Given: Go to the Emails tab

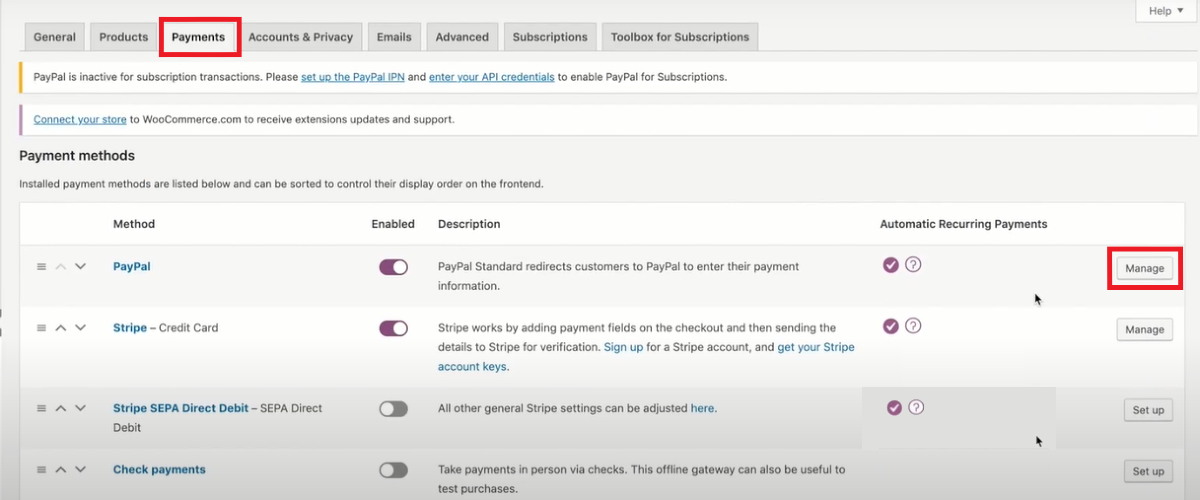Looking at the screenshot, I should tap(394, 37).
